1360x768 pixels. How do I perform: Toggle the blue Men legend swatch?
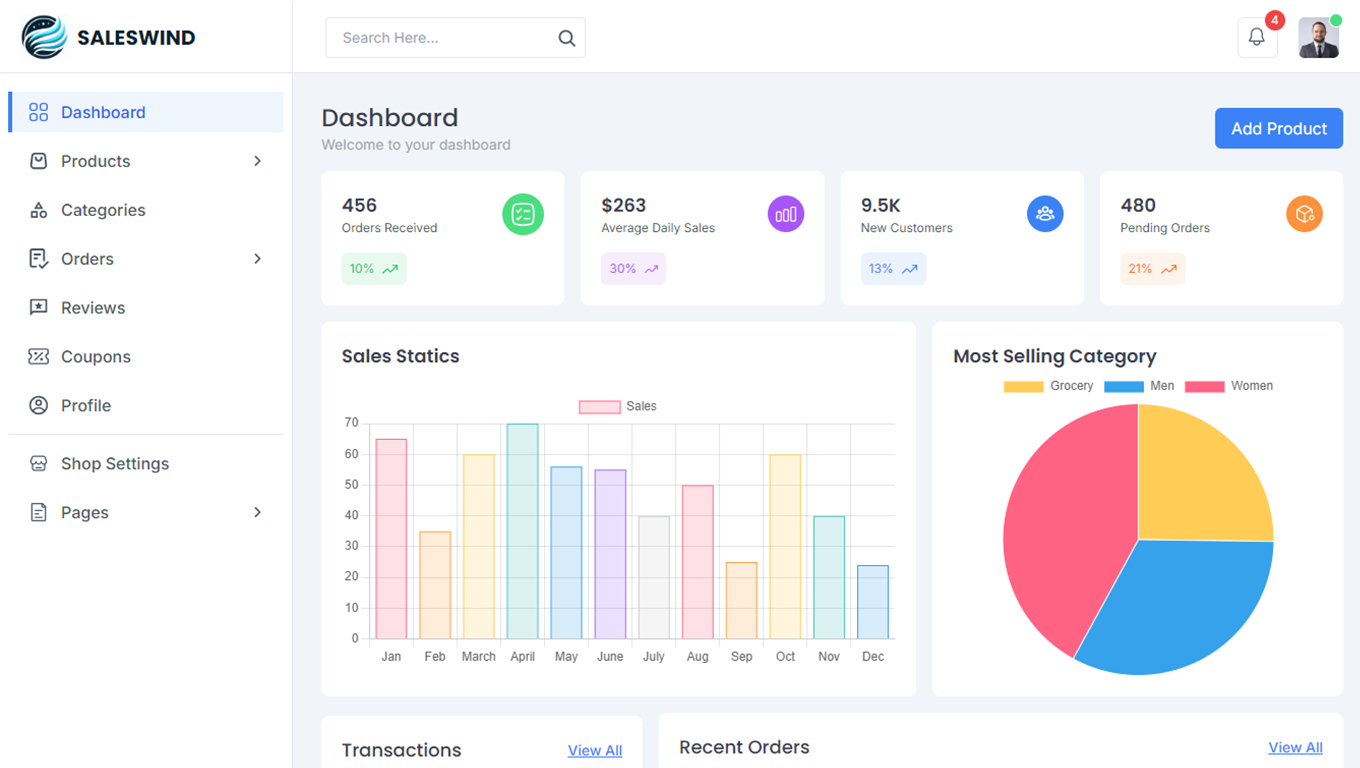1123,386
